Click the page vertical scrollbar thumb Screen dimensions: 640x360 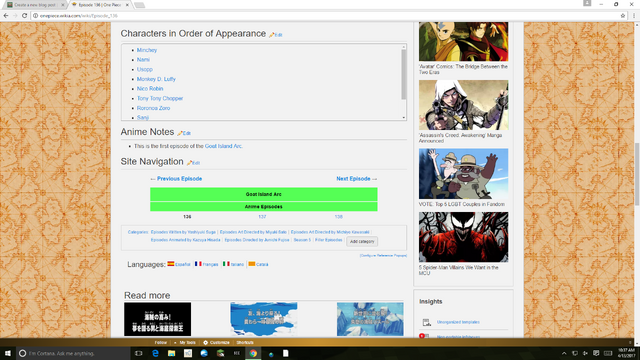[x=637, y=174]
